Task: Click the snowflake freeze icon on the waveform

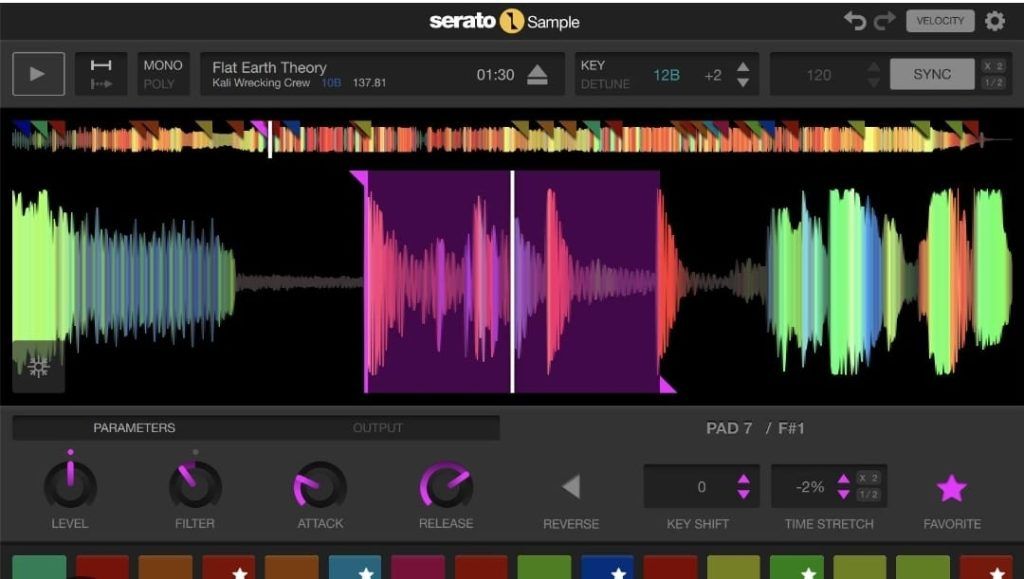Action: tap(39, 367)
